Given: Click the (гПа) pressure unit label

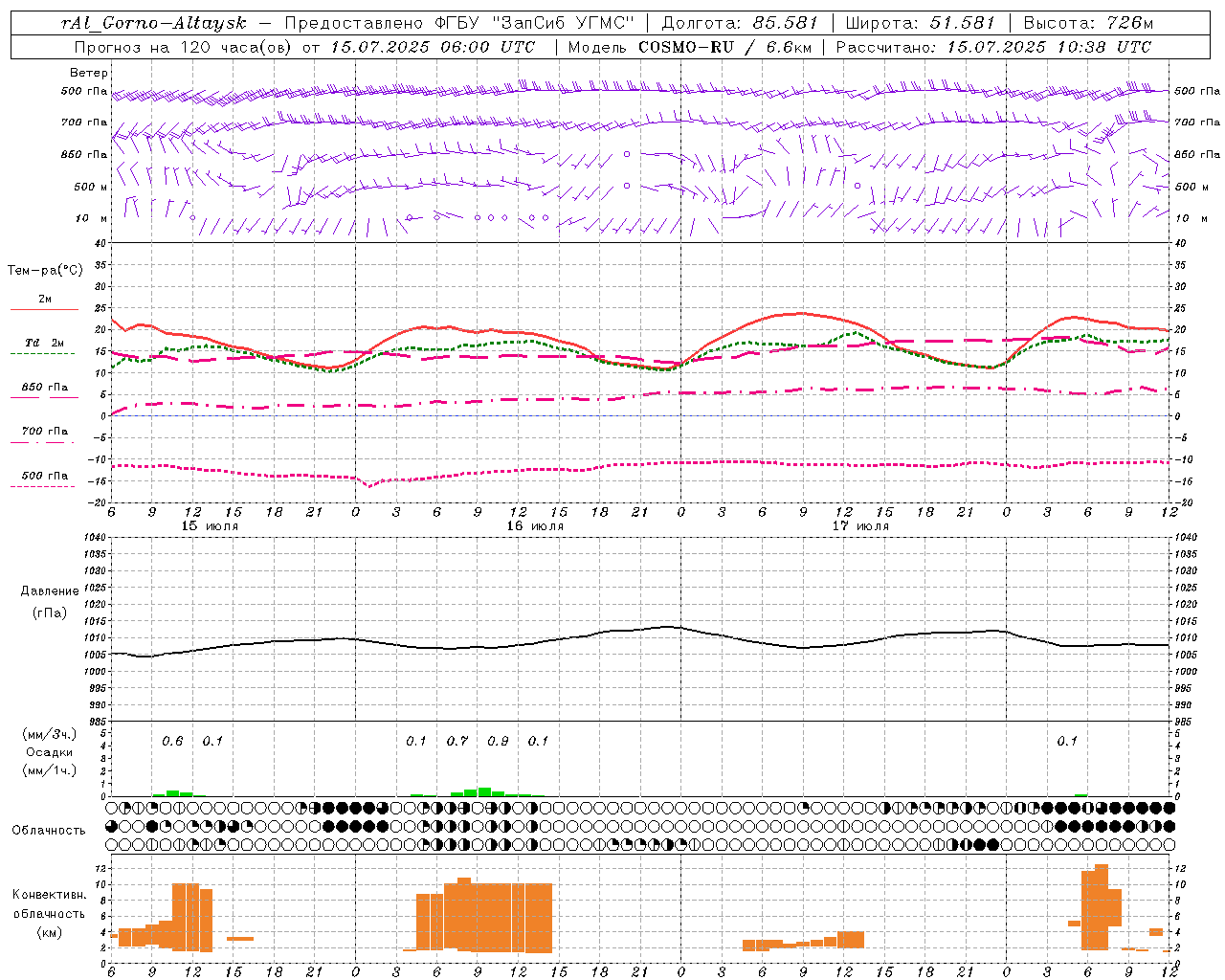Looking at the screenshot, I should (50, 612).
